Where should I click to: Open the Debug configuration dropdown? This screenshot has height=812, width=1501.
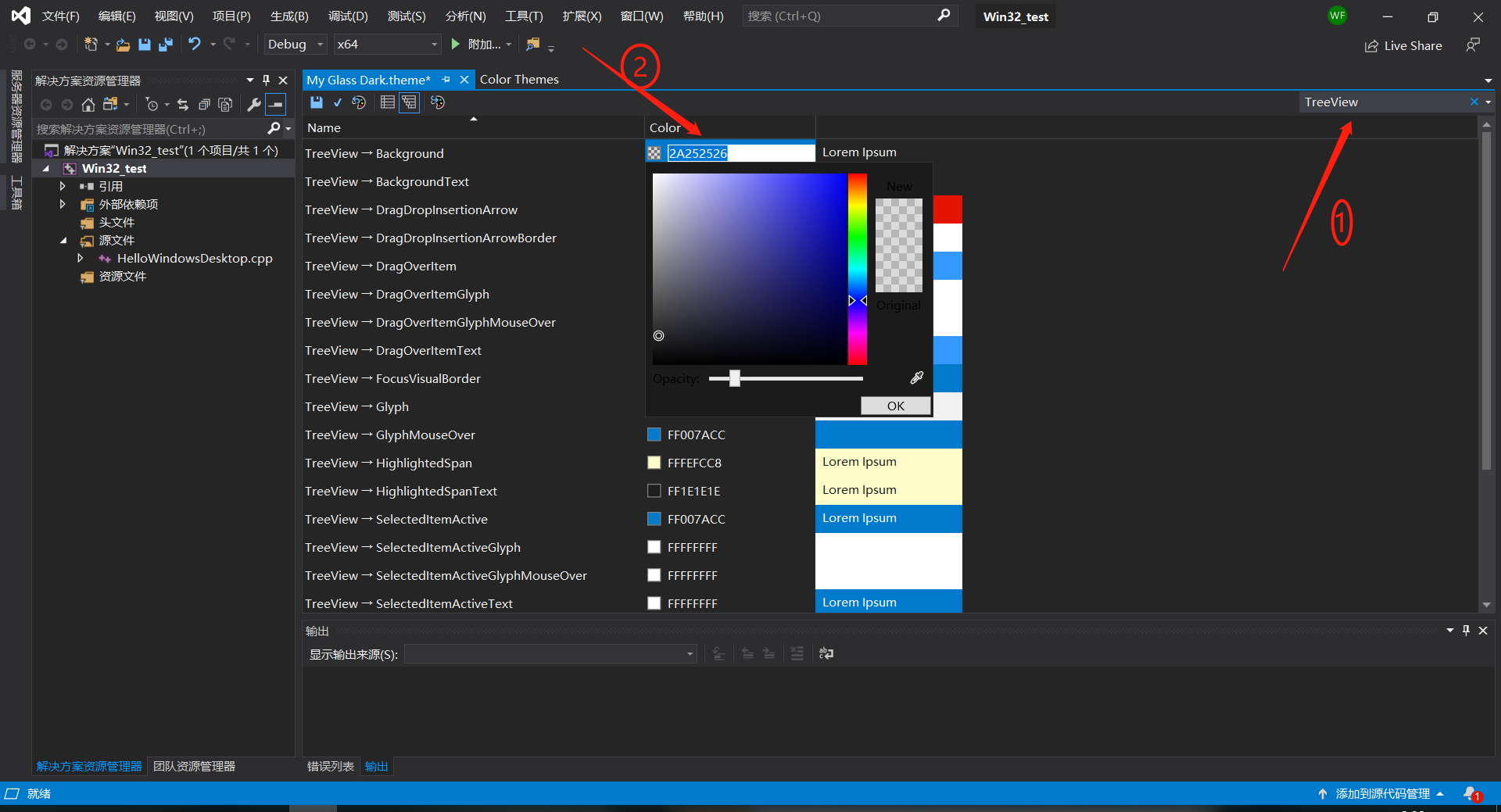(x=320, y=45)
